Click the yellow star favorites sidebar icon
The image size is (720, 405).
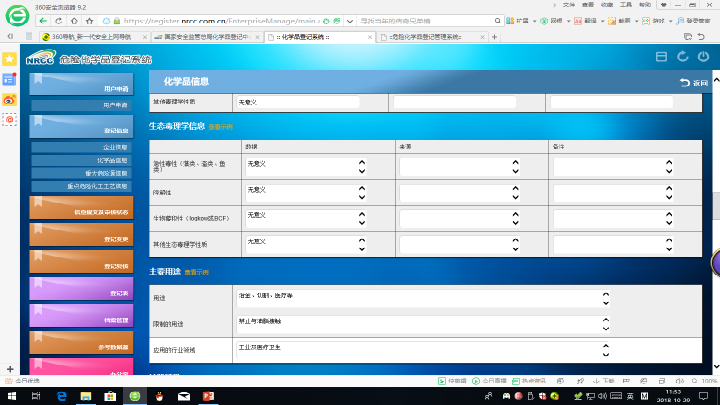pos(10,59)
